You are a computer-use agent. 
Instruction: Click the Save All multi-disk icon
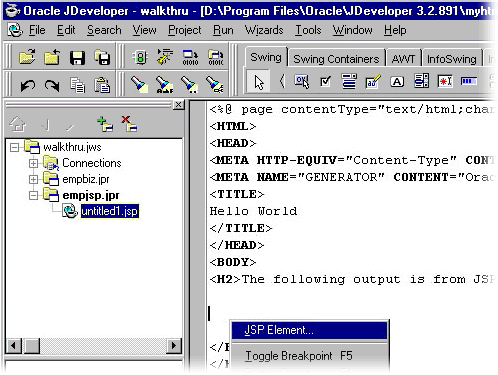[102, 57]
